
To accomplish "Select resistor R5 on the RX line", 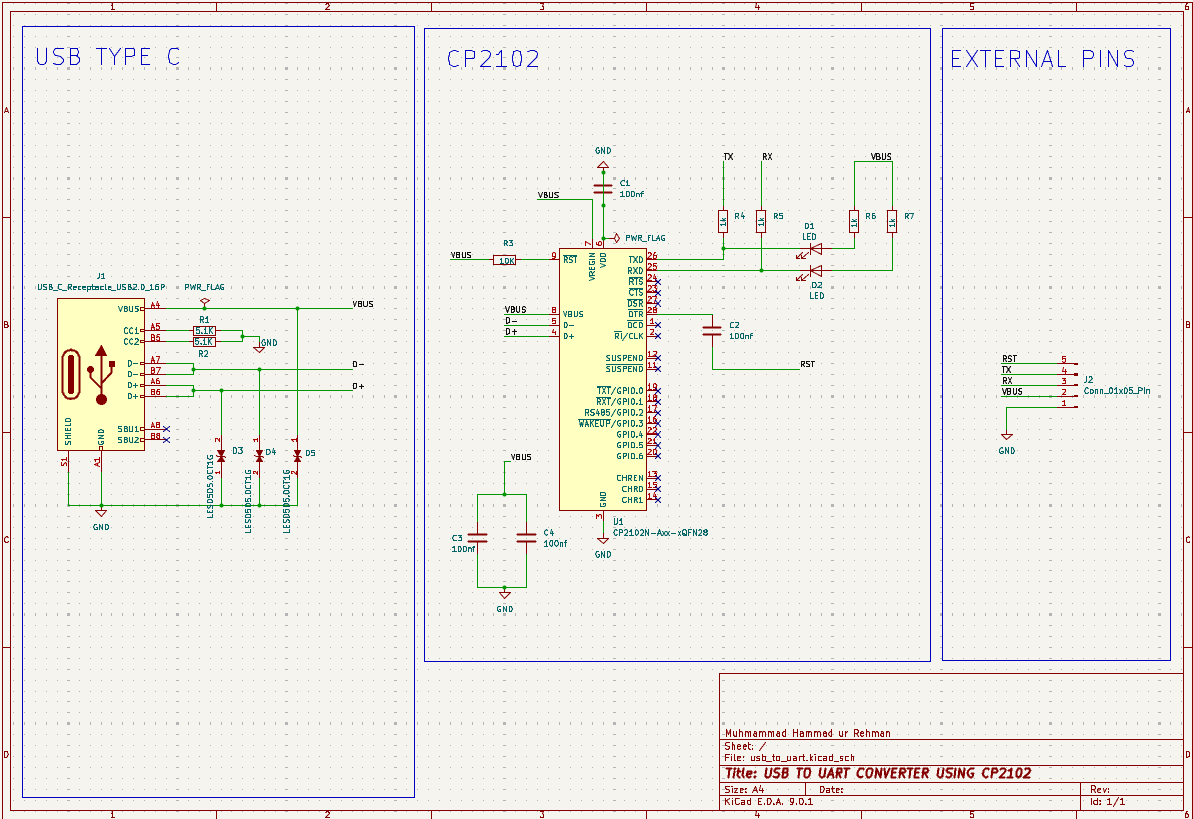I will pyautogui.click(x=761, y=221).
